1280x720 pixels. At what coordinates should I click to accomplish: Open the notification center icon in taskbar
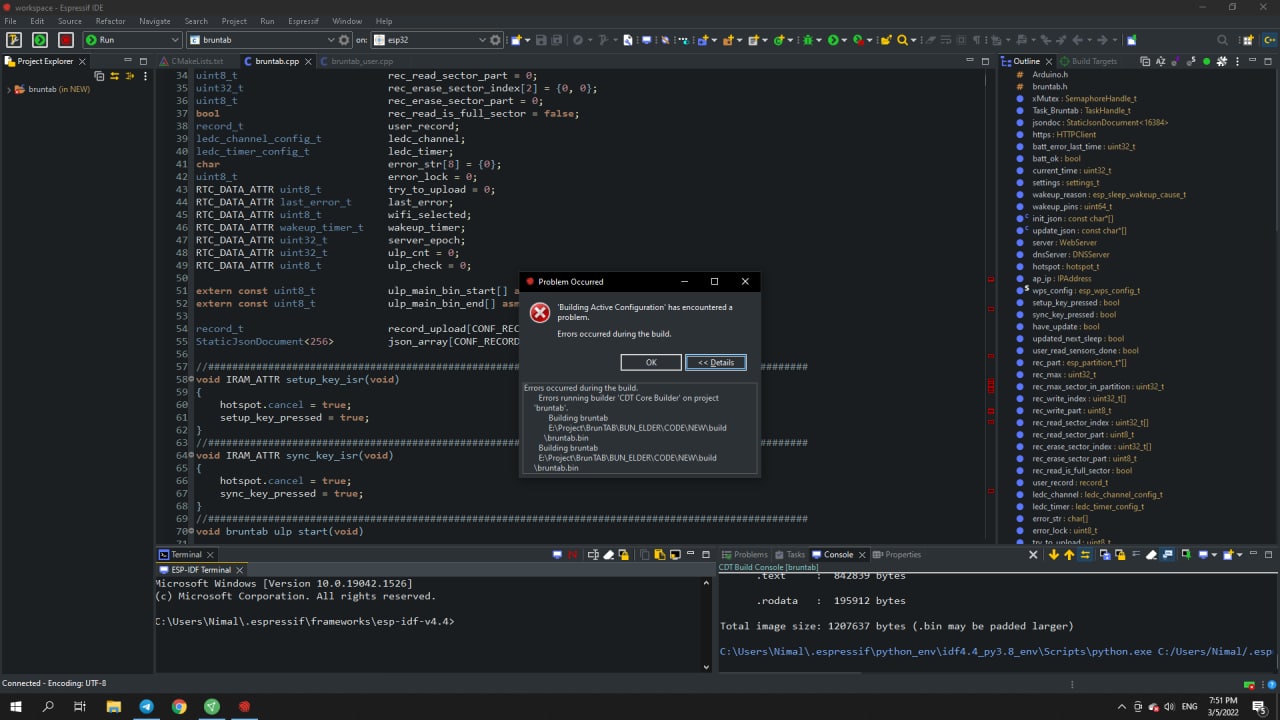1259,706
